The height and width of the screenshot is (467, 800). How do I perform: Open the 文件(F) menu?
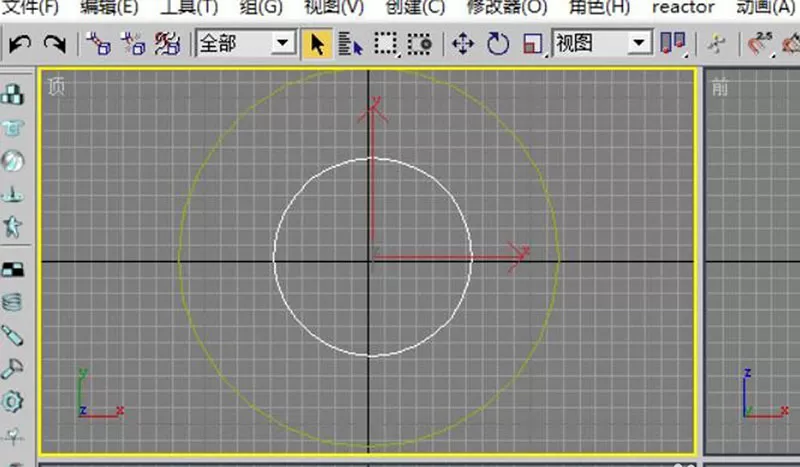click(x=30, y=7)
